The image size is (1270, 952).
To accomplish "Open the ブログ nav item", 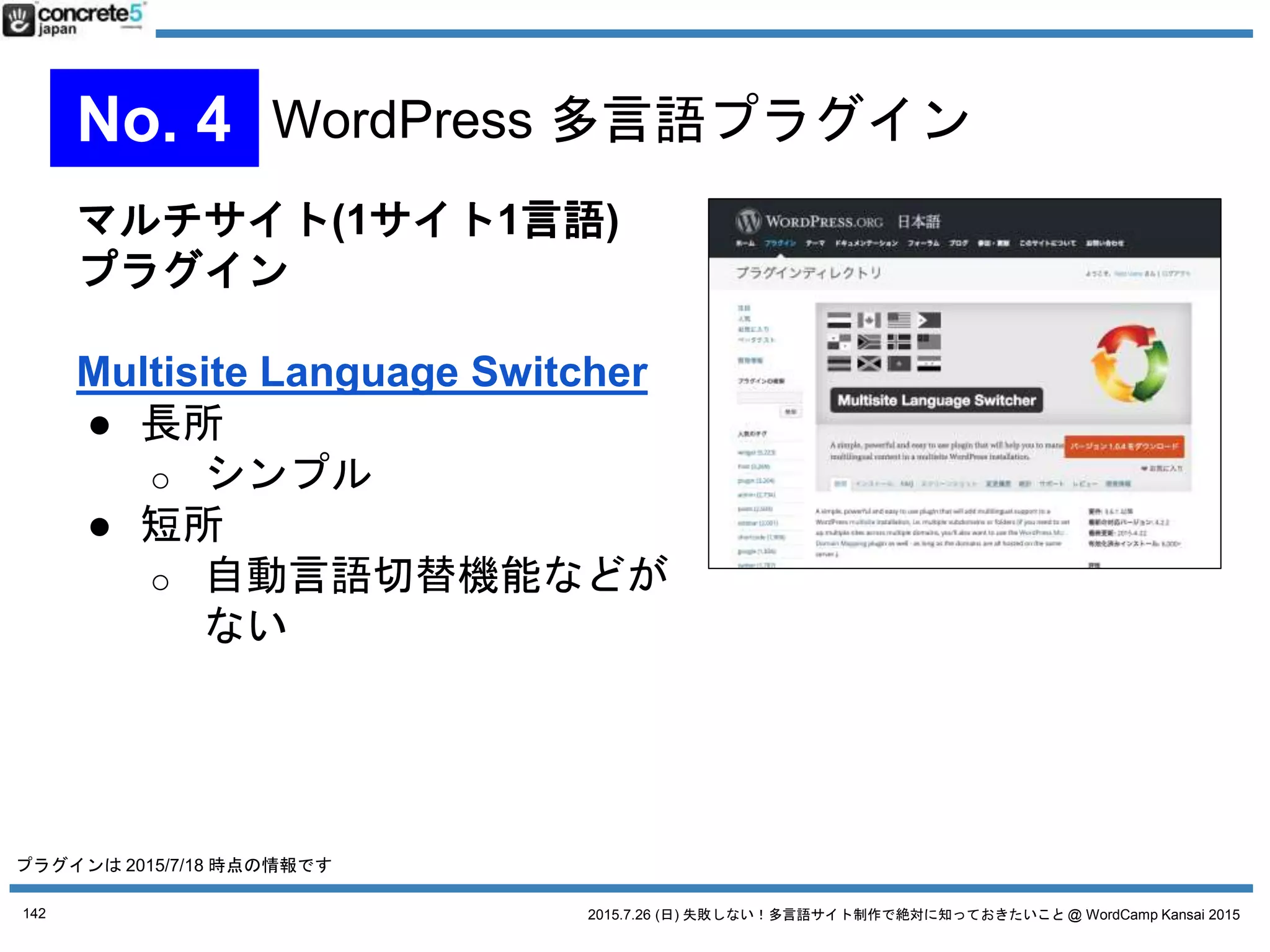I will [958, 243].
